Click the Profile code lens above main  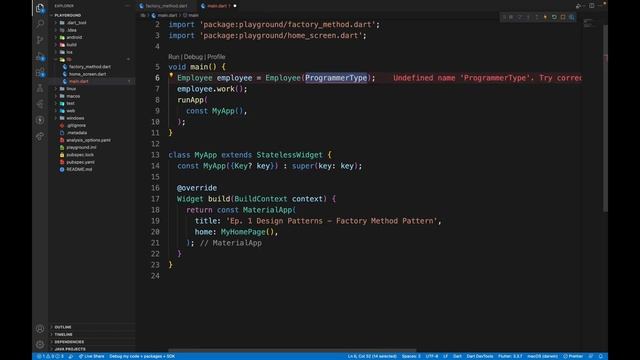216,57
